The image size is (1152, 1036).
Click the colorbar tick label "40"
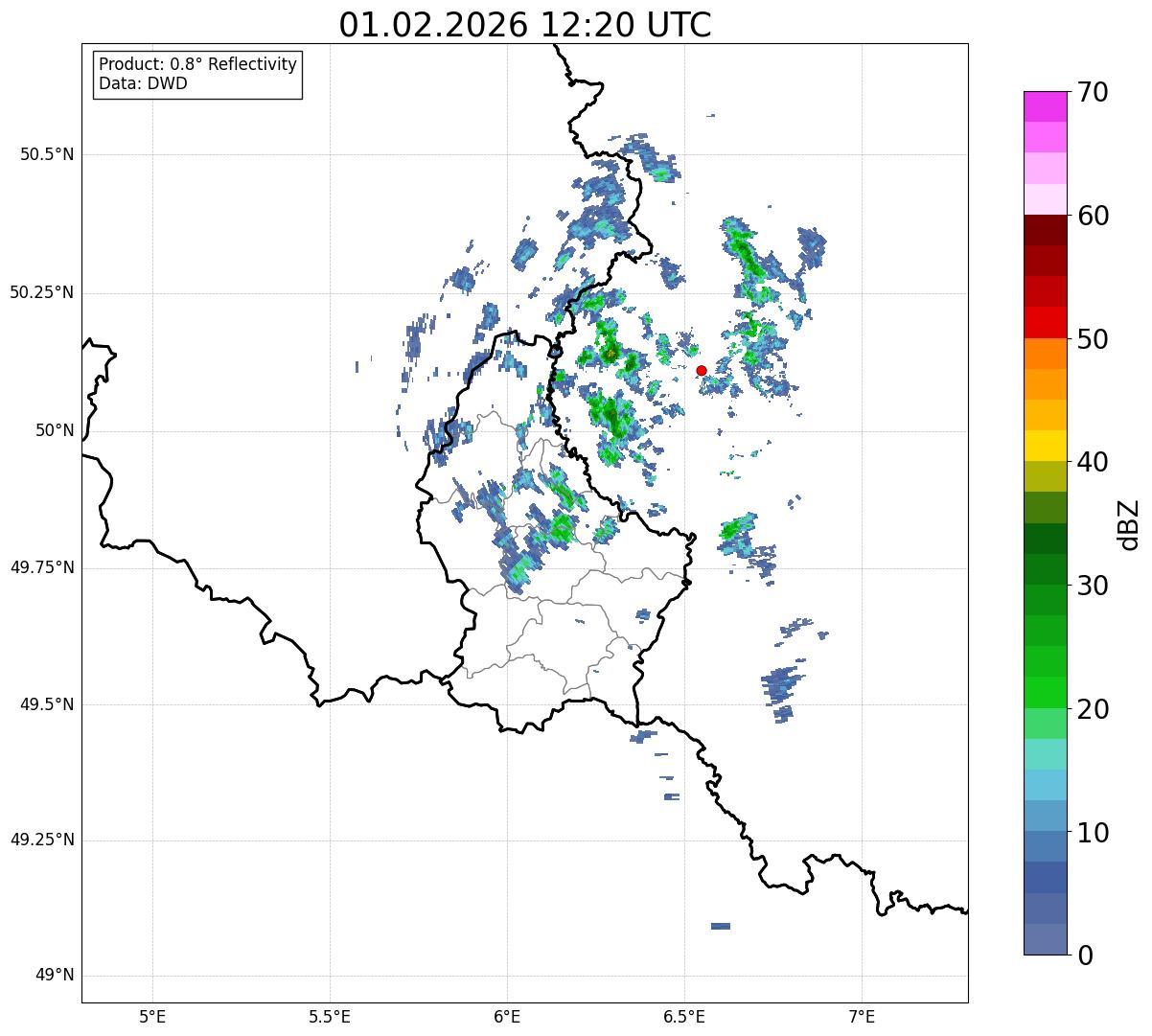tap(1093, 462)
